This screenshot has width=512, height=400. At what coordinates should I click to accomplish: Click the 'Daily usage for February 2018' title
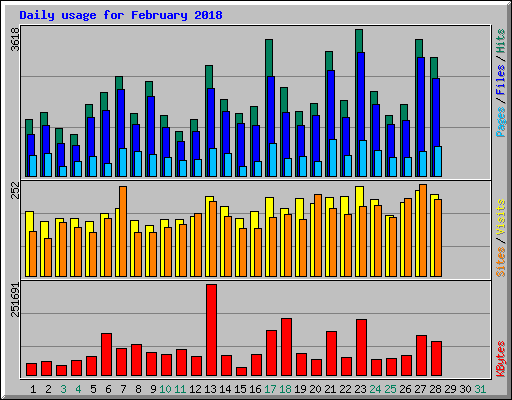point(121,15)
